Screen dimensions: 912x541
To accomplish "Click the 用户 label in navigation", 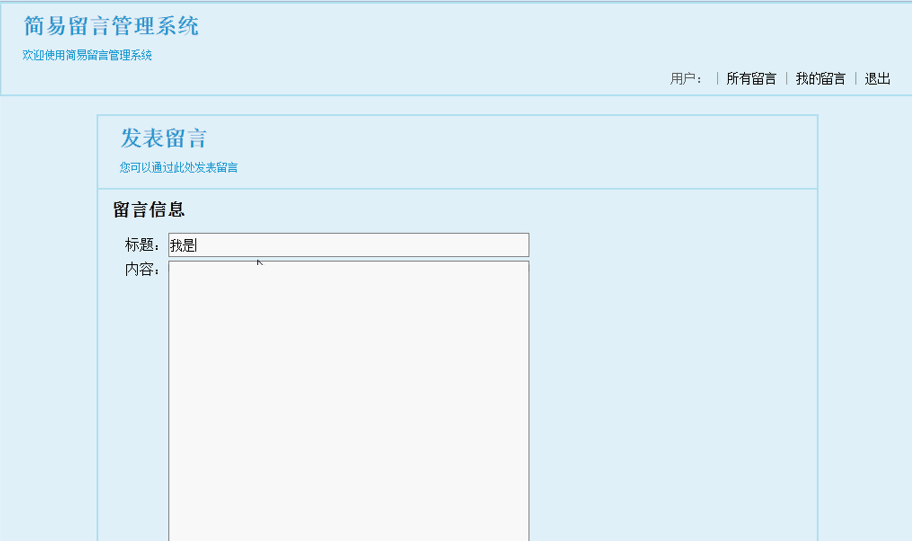I will tap(686, 79).
